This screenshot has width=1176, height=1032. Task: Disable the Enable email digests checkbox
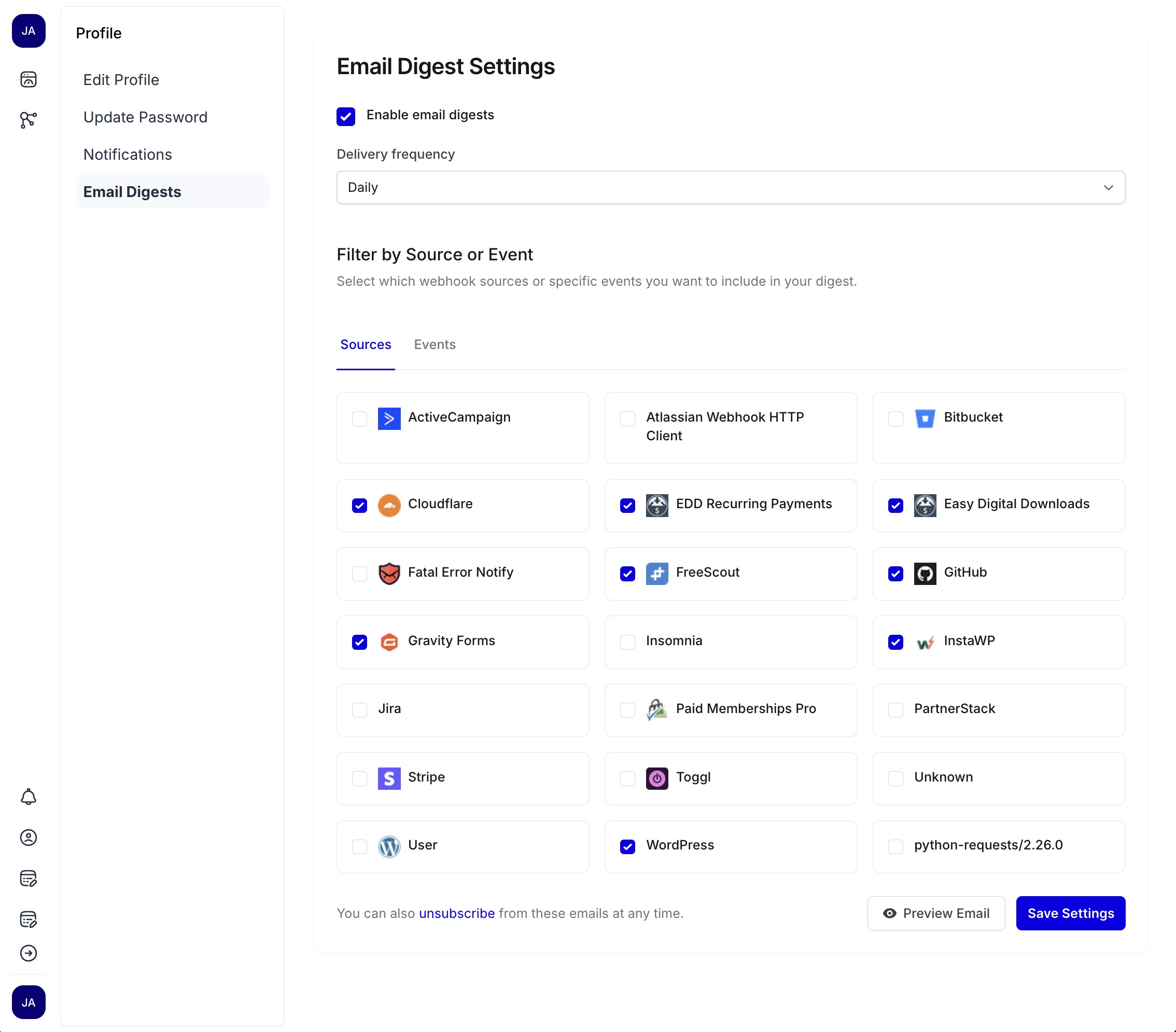[x=346, y=116]
